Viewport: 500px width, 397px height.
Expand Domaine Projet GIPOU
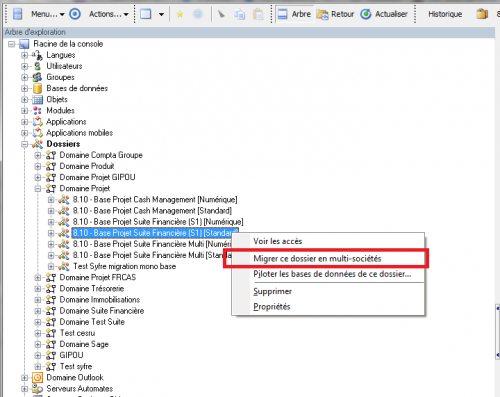38,177
